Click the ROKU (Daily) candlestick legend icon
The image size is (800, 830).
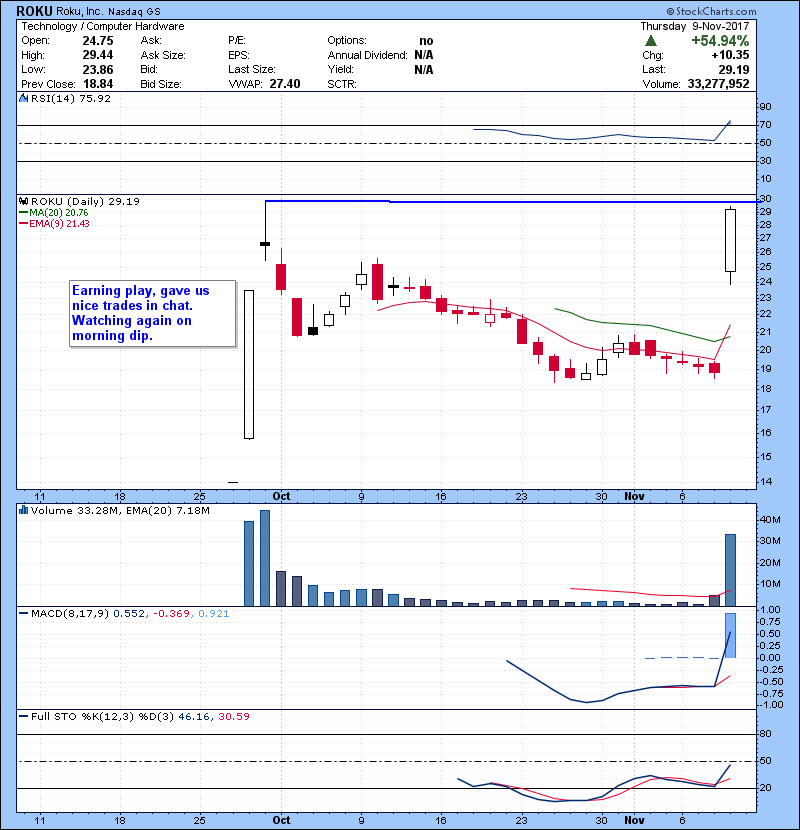(x=23, y=202)
